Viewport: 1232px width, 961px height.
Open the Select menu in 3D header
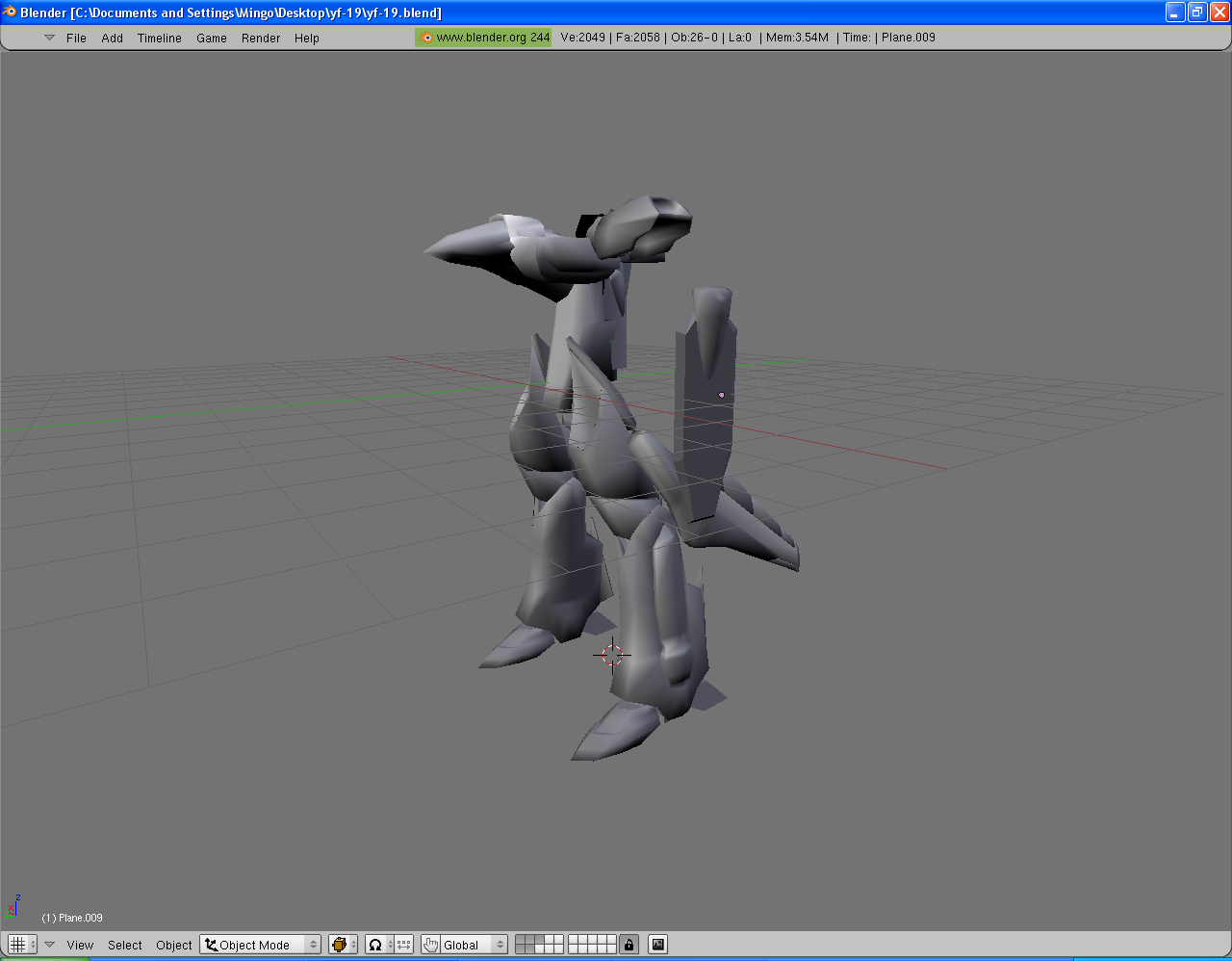click(x=124, y=945)
